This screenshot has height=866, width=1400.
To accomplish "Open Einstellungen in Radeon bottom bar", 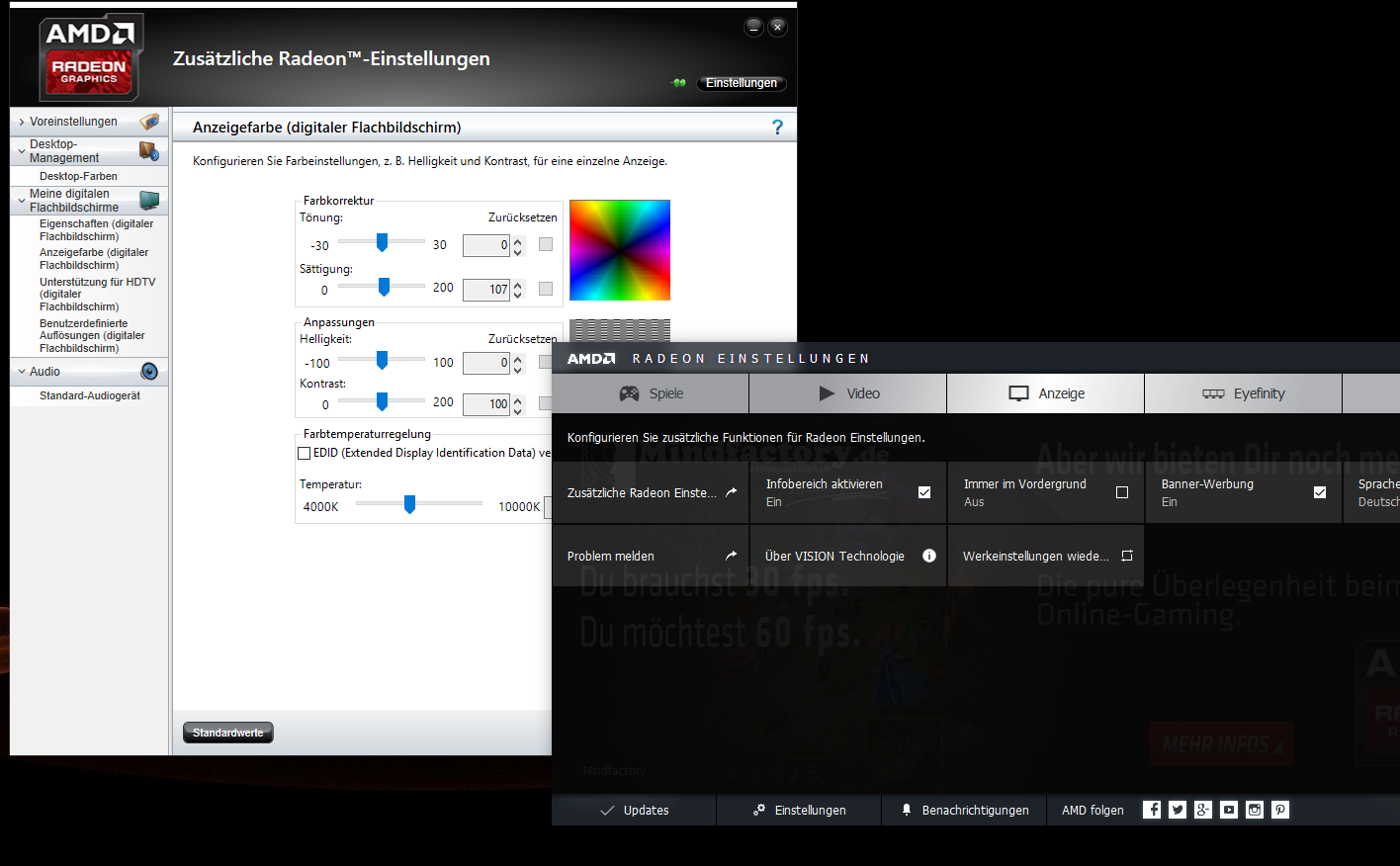I will (799, 810).
